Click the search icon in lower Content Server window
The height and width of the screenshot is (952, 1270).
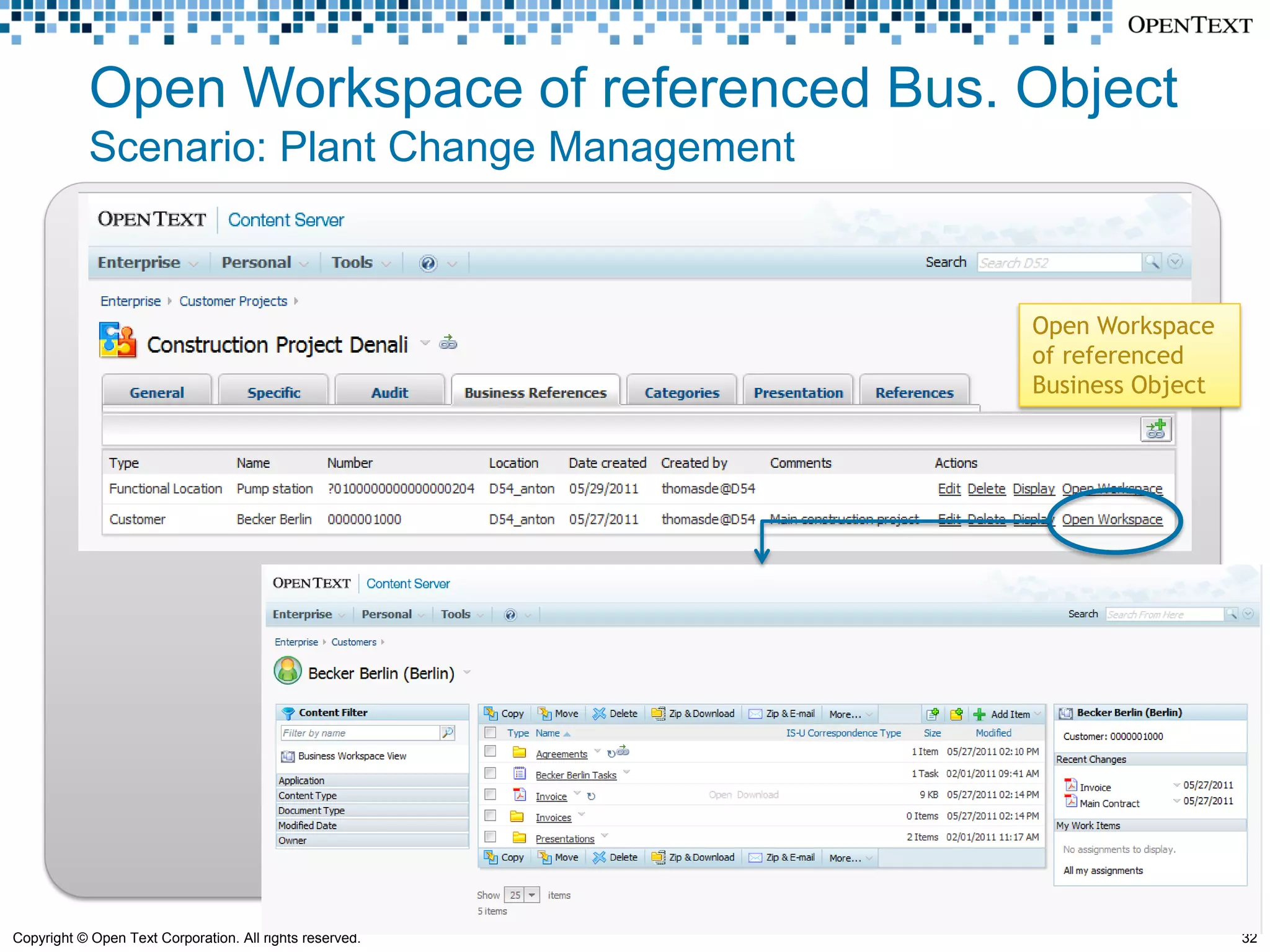tap(1232, 614)
